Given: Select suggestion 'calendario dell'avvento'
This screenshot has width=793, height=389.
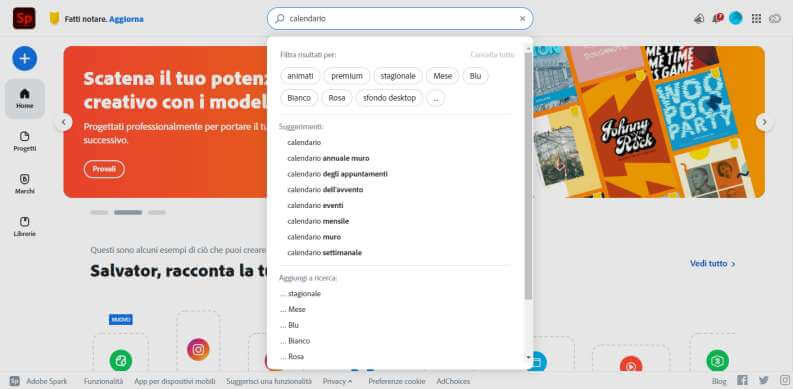Looking at the screenshot, I should (x=325, y=190).
